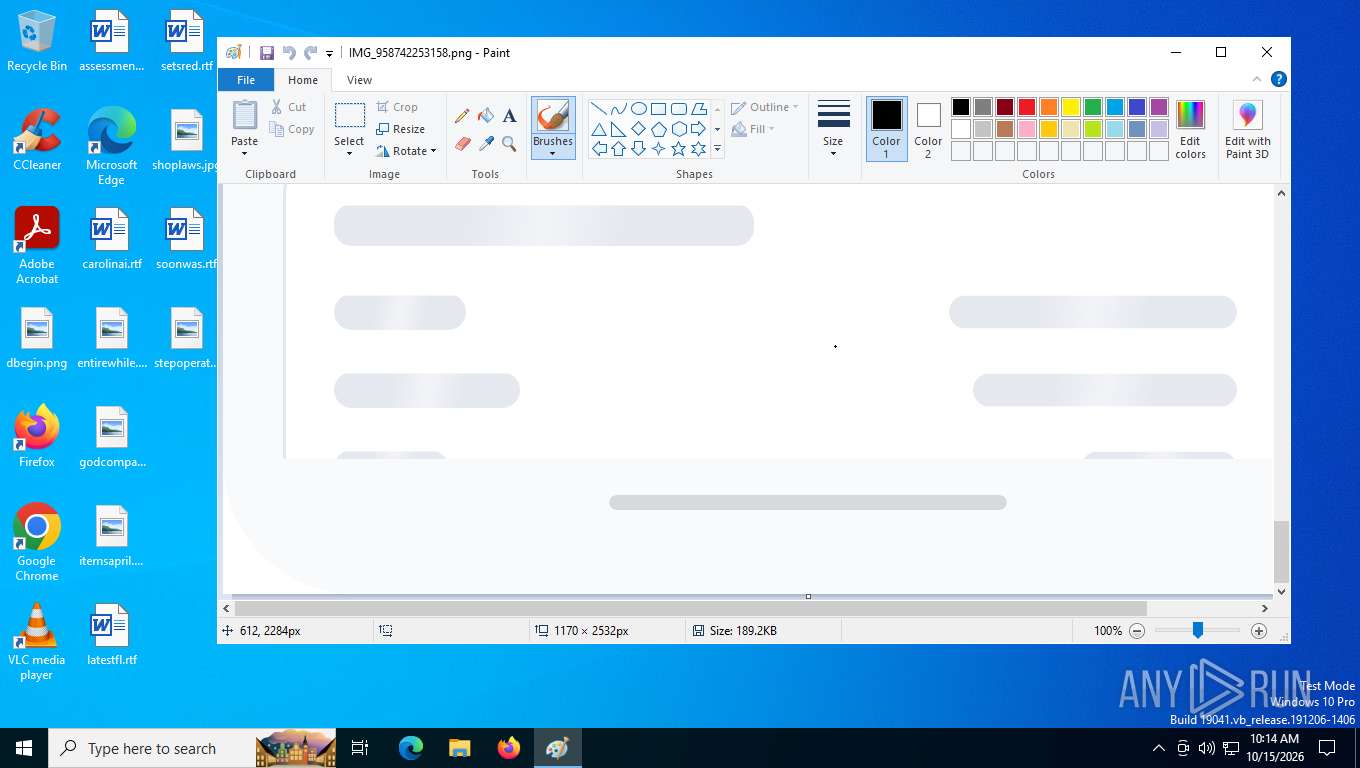Click the Copy button

click(292, 129)
